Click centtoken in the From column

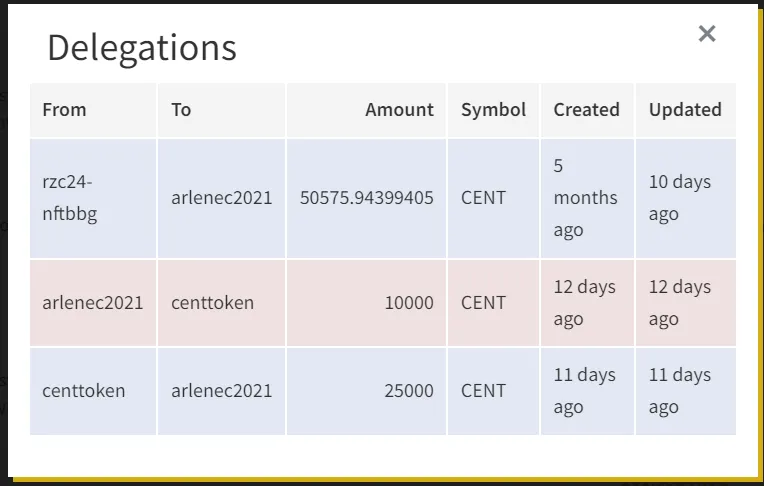(83, 390)
